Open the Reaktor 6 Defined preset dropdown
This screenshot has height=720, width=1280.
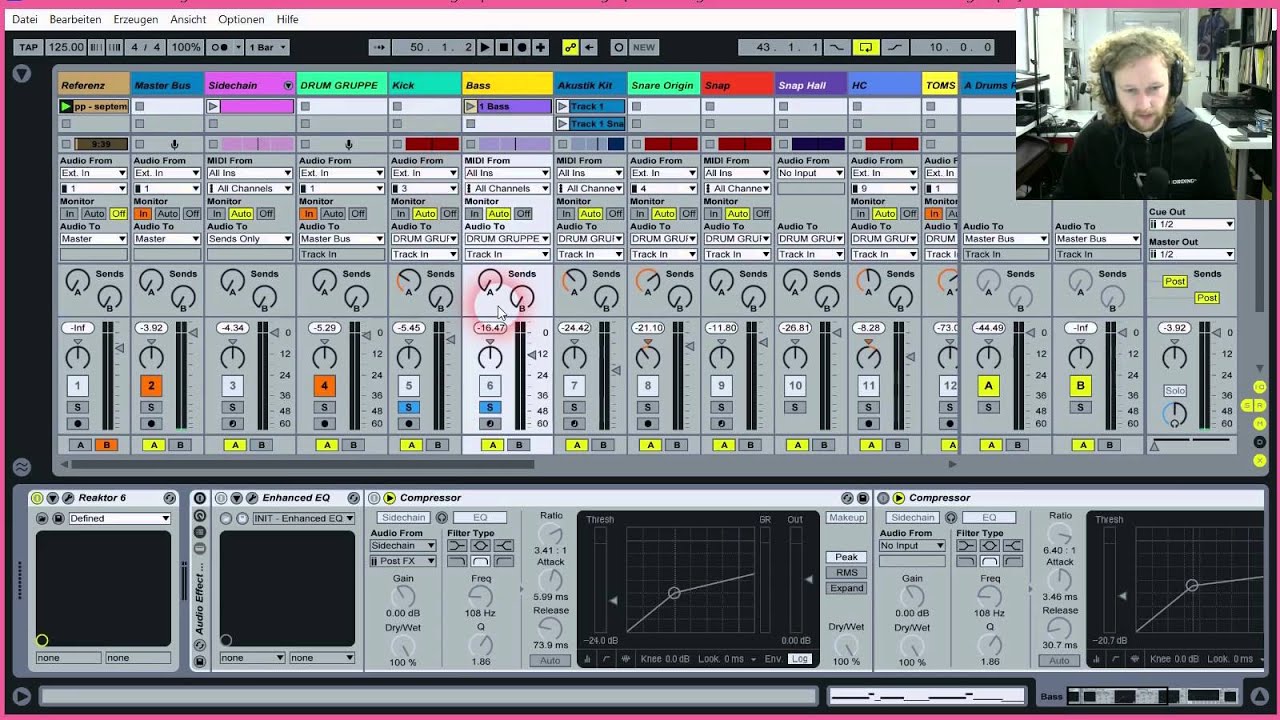click(119, 518)
